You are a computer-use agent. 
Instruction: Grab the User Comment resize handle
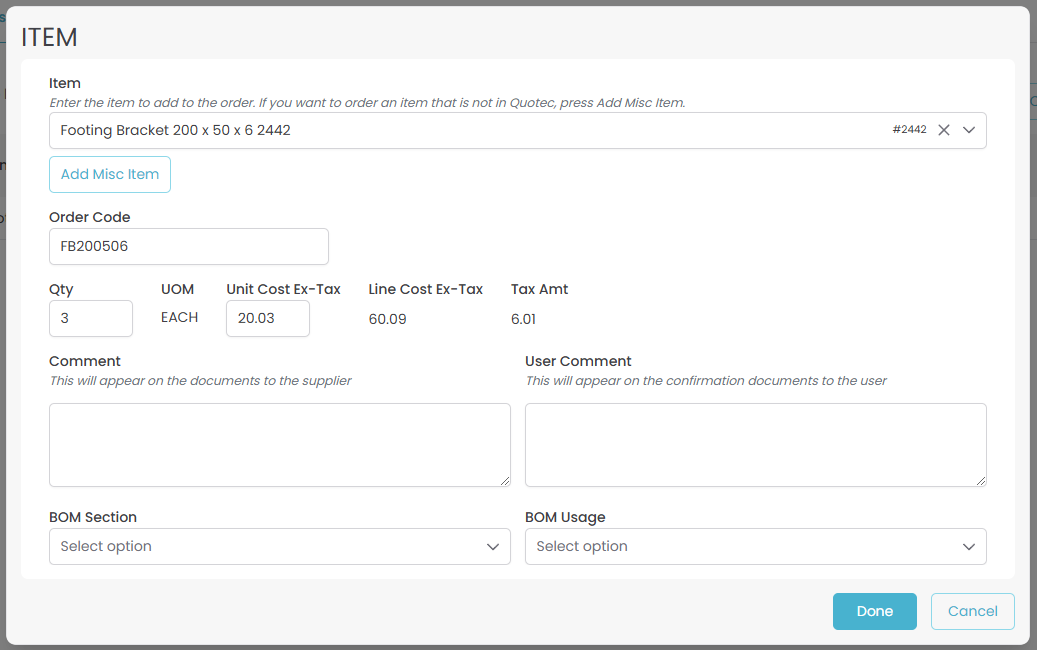tap(981, 481)
